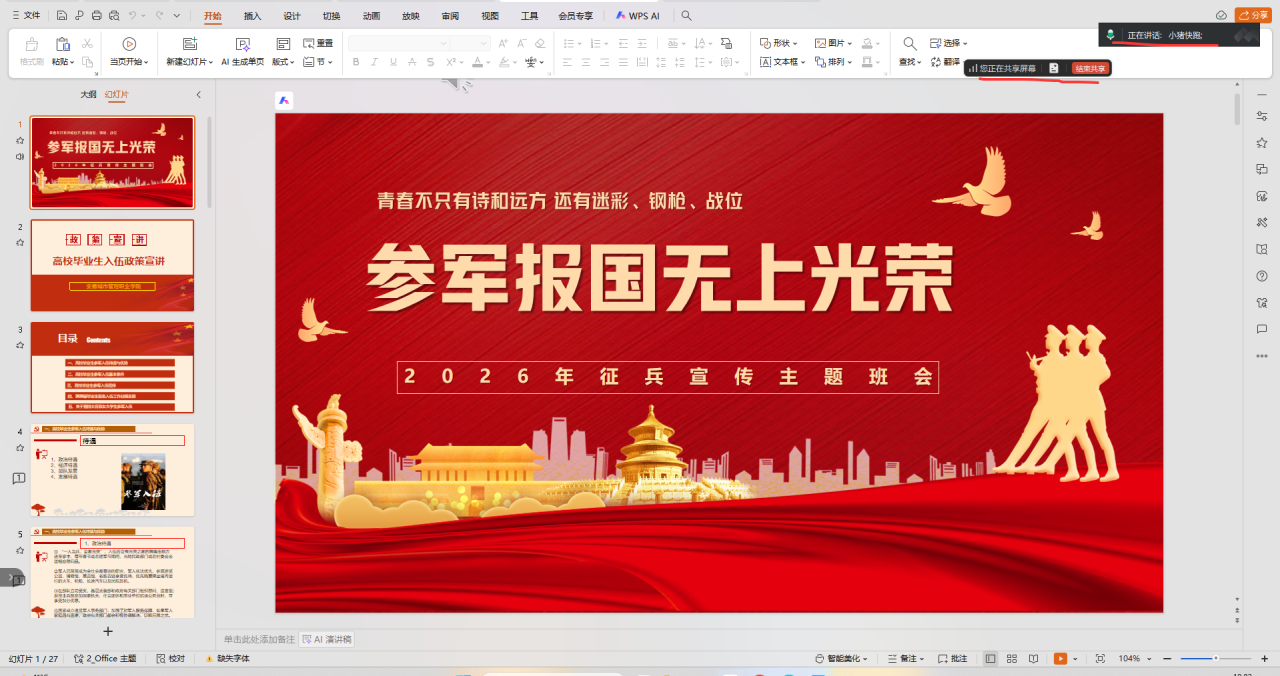Start slideshow with orange play button in status bar
1280x676 pixels.
[1060, 659]
